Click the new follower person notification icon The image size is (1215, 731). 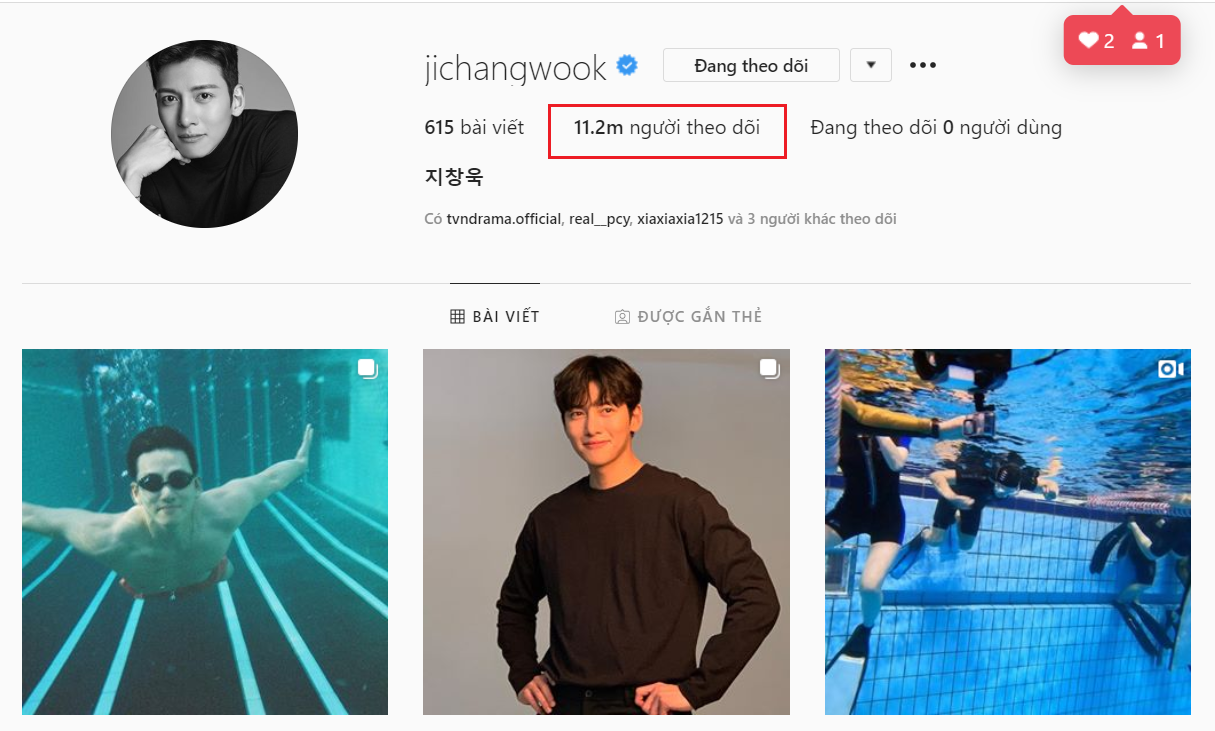[1140, 41]
